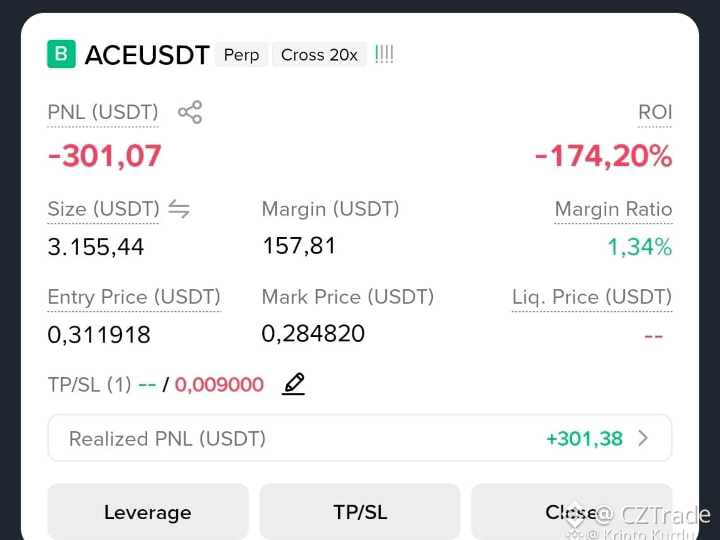Show ROI label explanation

coord(655,112)
